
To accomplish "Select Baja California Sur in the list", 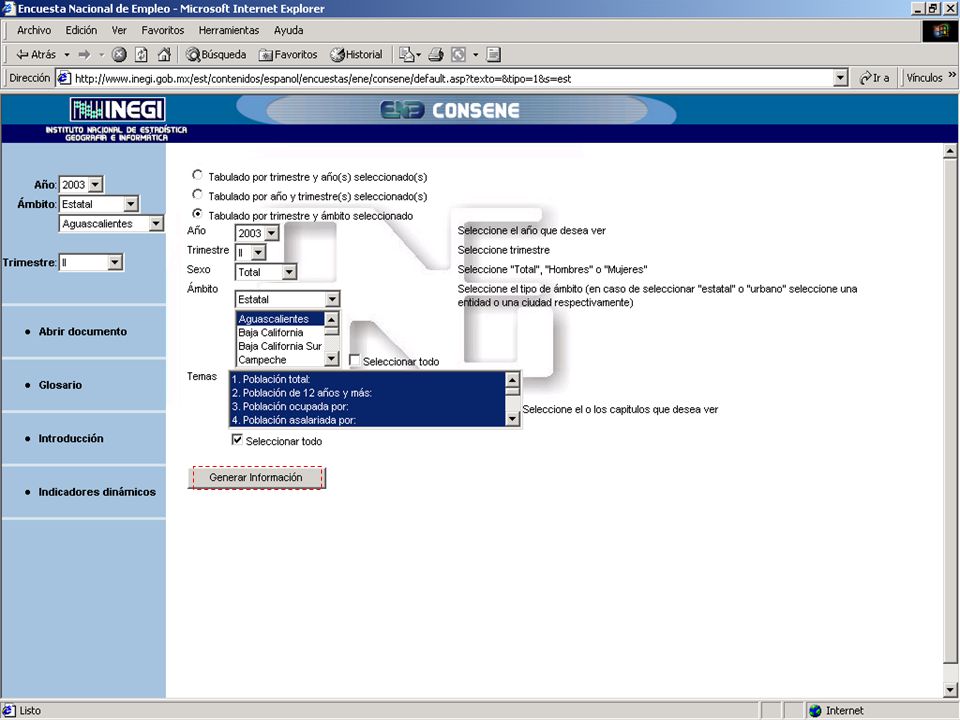I will click(x=280, y=346).
